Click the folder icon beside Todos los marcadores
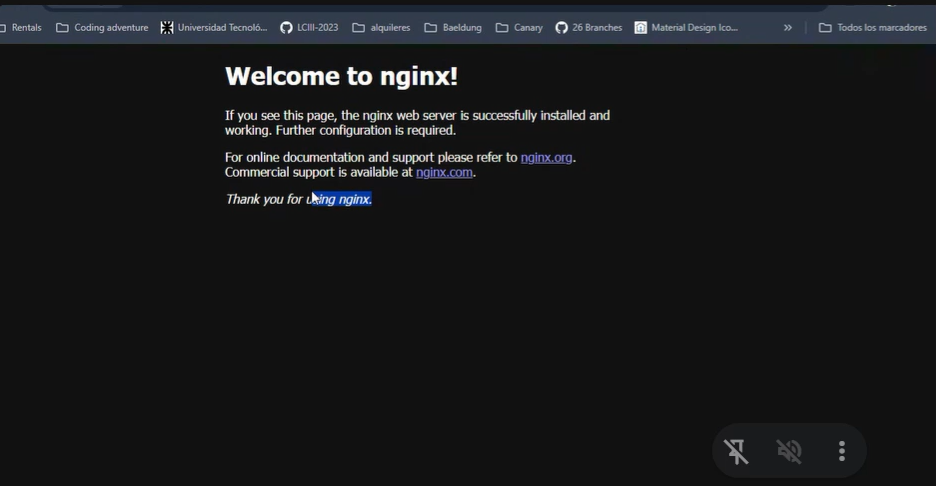The width and height of the screenshot is (936, 486). pos(825,27)
